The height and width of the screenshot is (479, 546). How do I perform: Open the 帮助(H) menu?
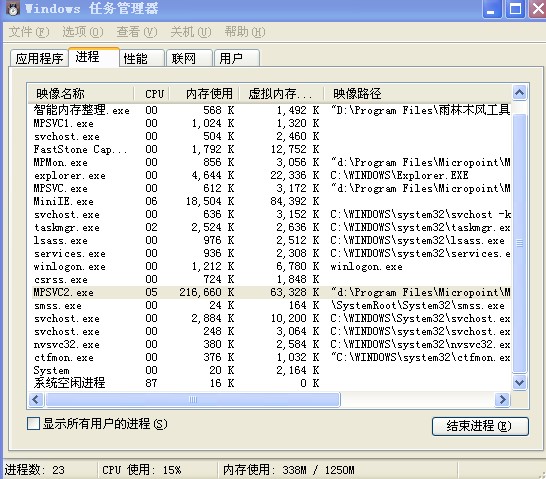245,32
